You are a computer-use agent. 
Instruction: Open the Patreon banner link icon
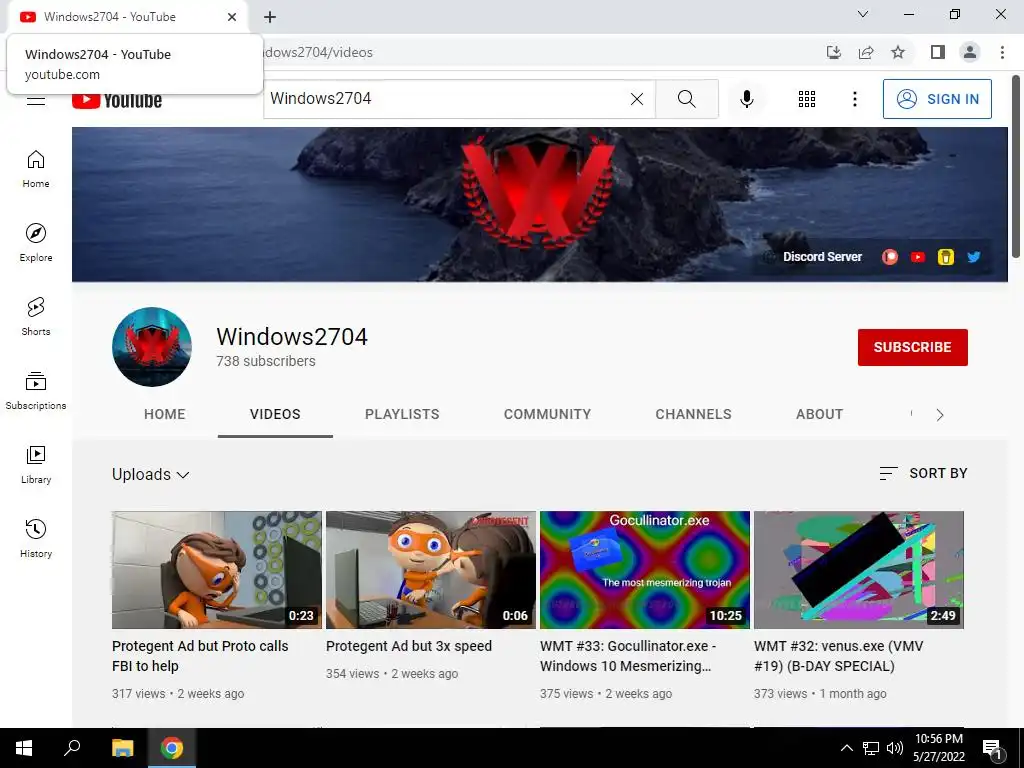point(889,257)
